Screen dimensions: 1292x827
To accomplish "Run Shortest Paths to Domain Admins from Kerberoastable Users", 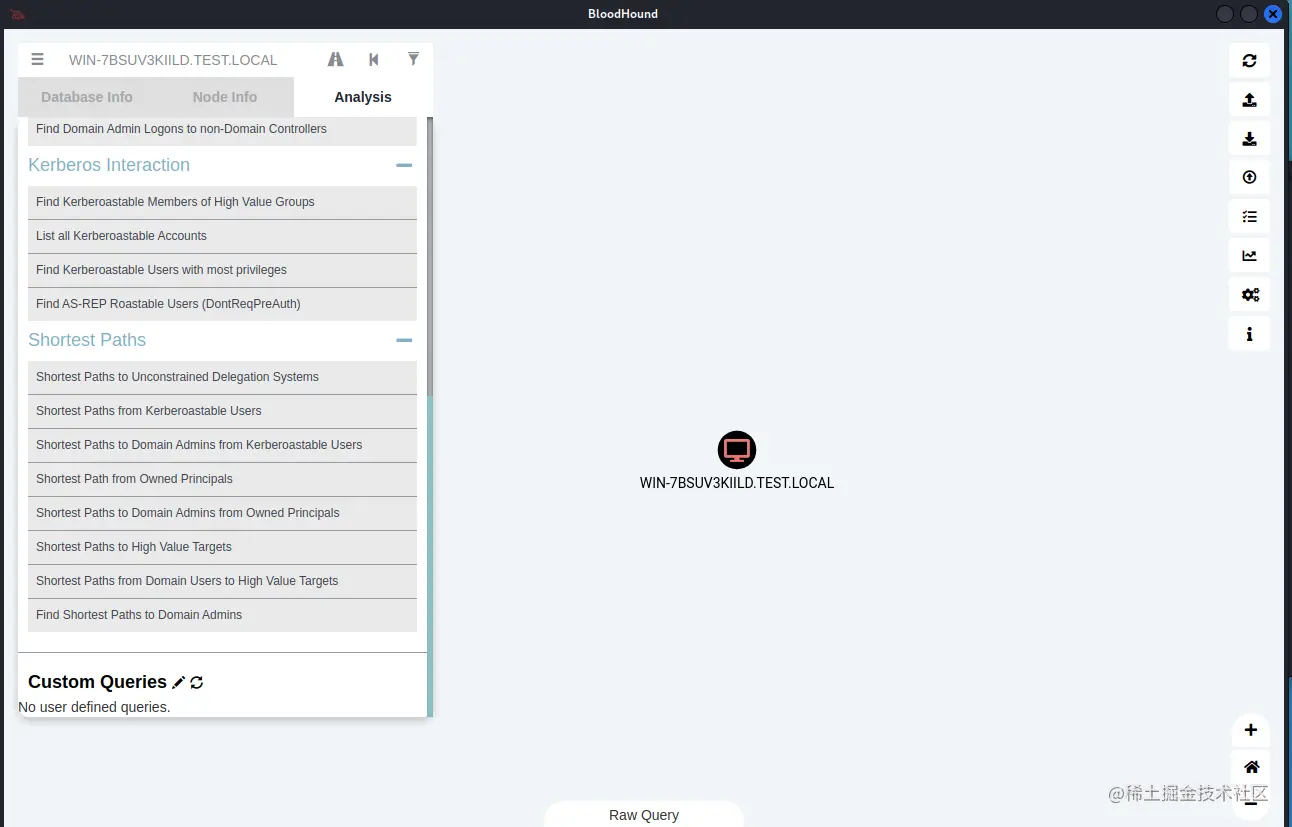I will (222, 445).
